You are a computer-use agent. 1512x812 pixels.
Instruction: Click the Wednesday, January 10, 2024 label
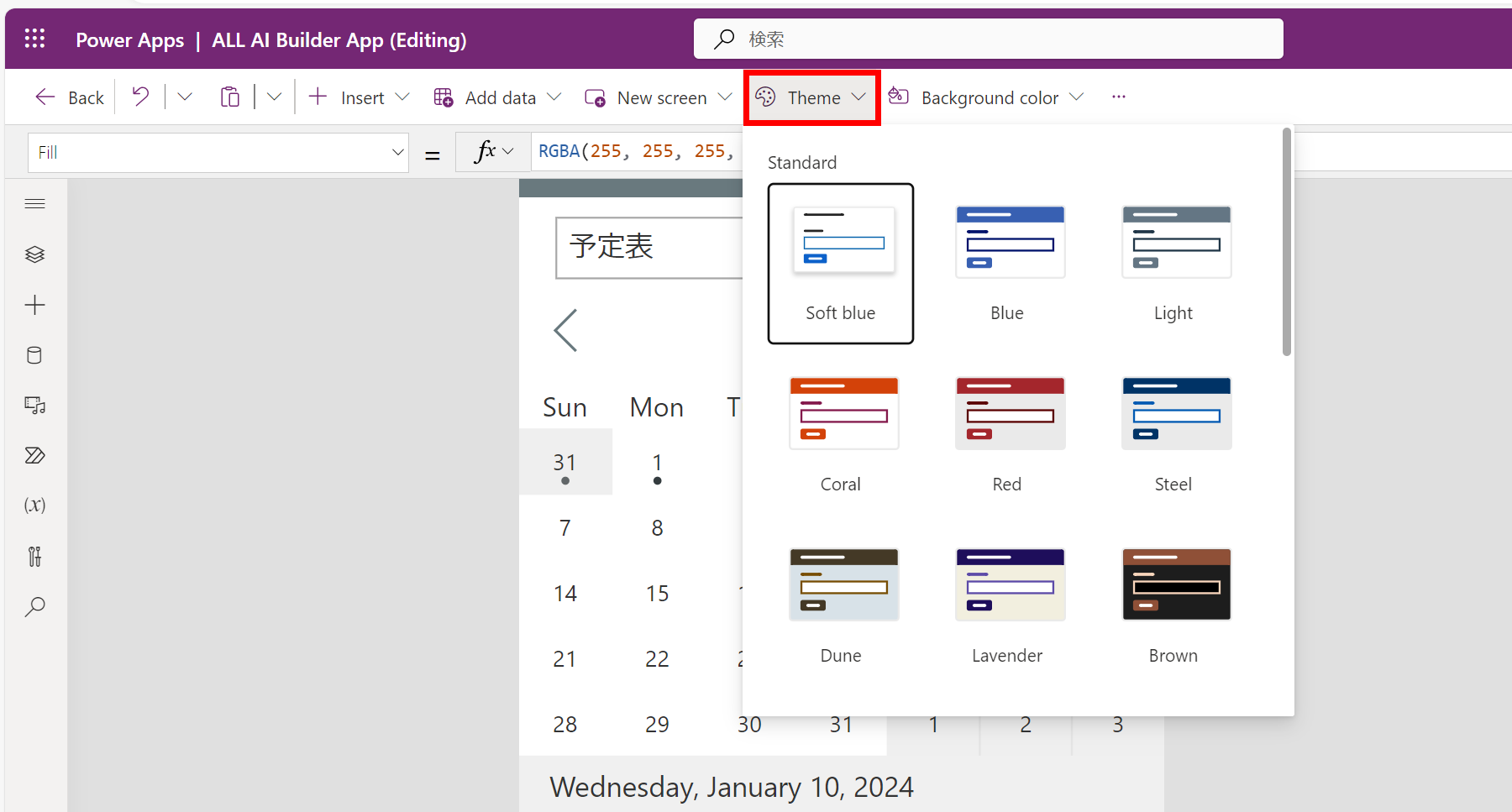pos(732,787)
